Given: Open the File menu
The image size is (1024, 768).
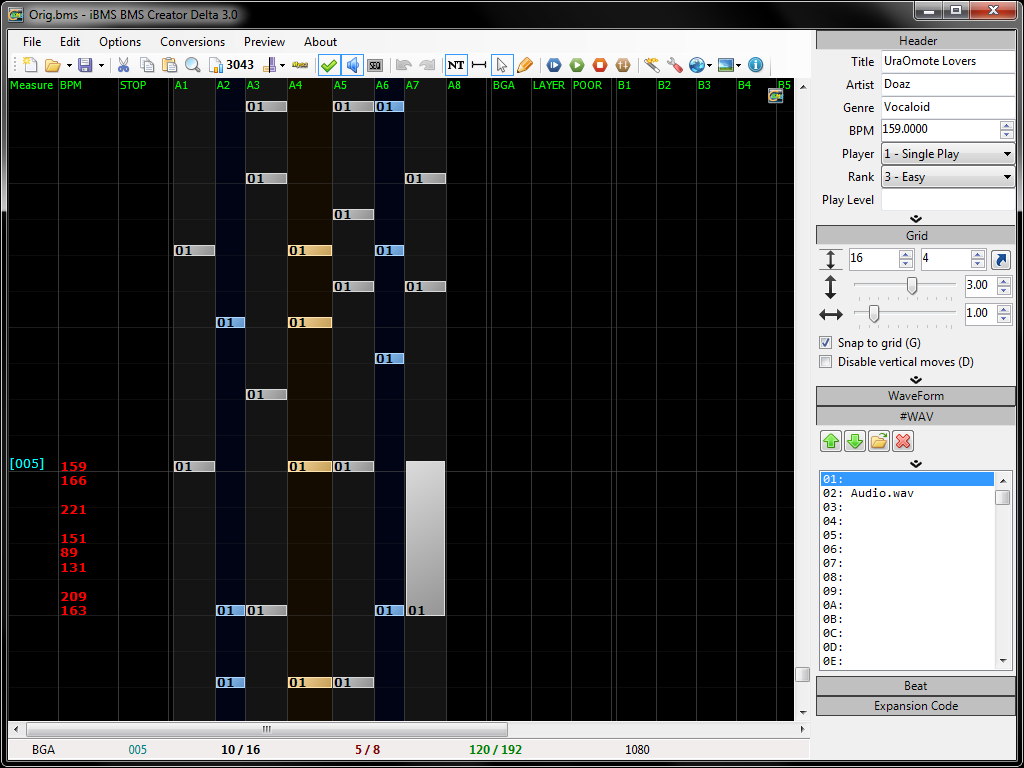Looking at the screenshot, I should tap(32, 42).
